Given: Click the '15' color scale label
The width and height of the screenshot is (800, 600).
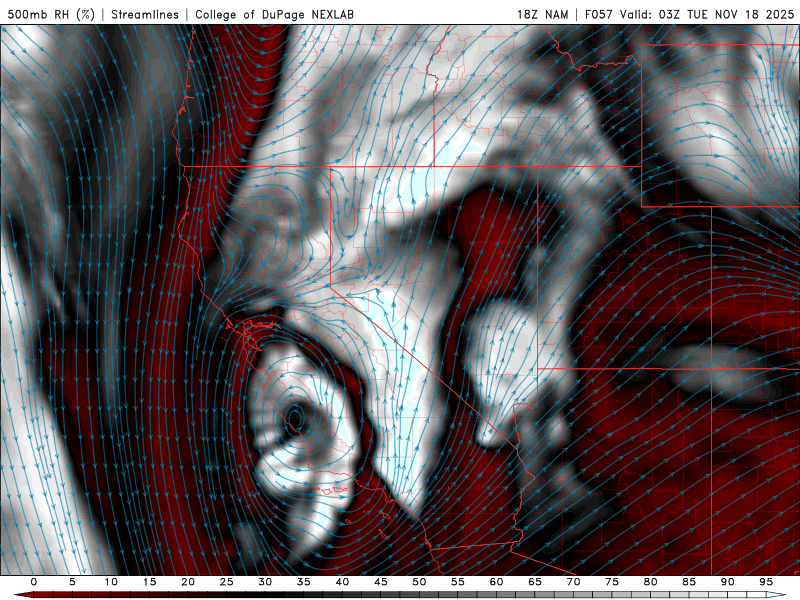Looking at the screenshot, I should [149, 582].
